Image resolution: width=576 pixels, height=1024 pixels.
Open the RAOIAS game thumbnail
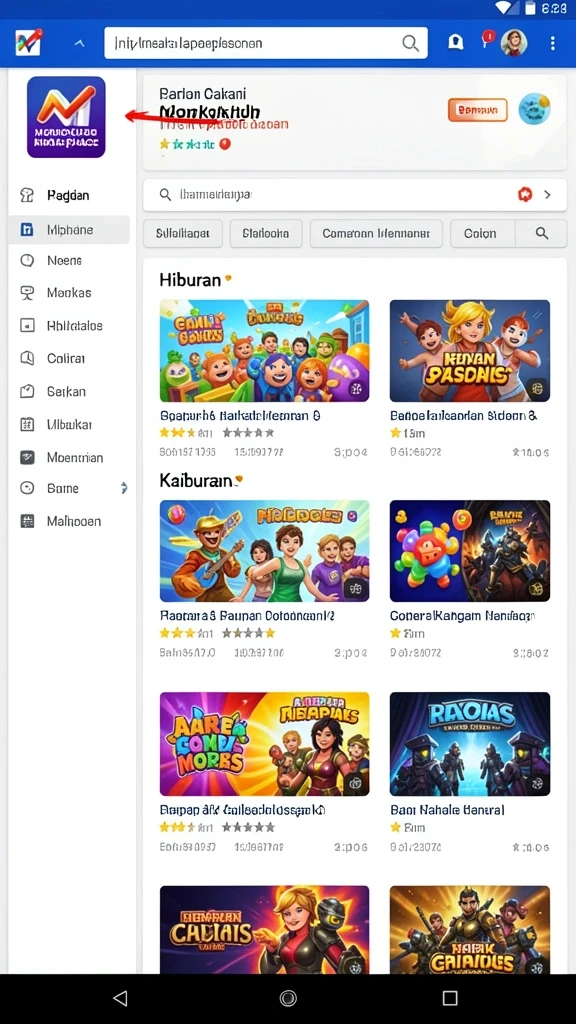[470, 744]
